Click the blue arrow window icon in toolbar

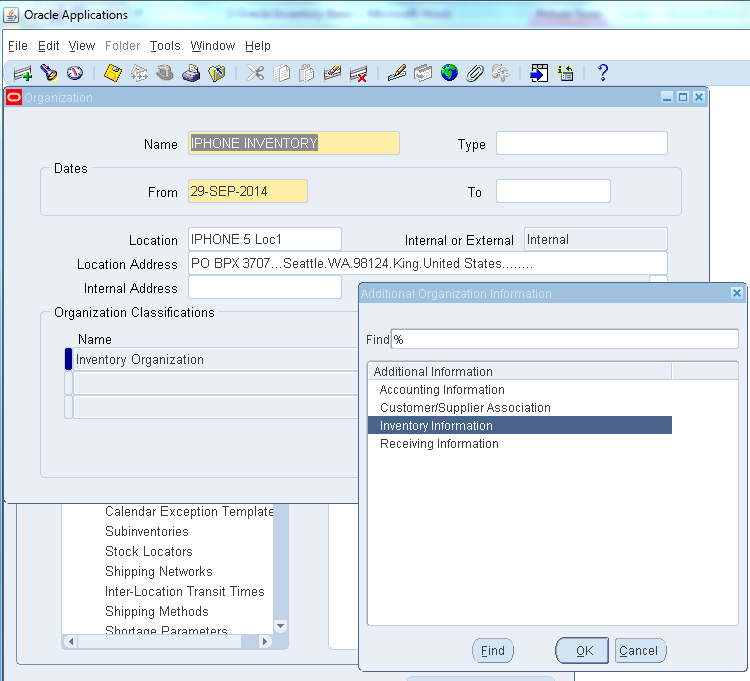(539, 73)
